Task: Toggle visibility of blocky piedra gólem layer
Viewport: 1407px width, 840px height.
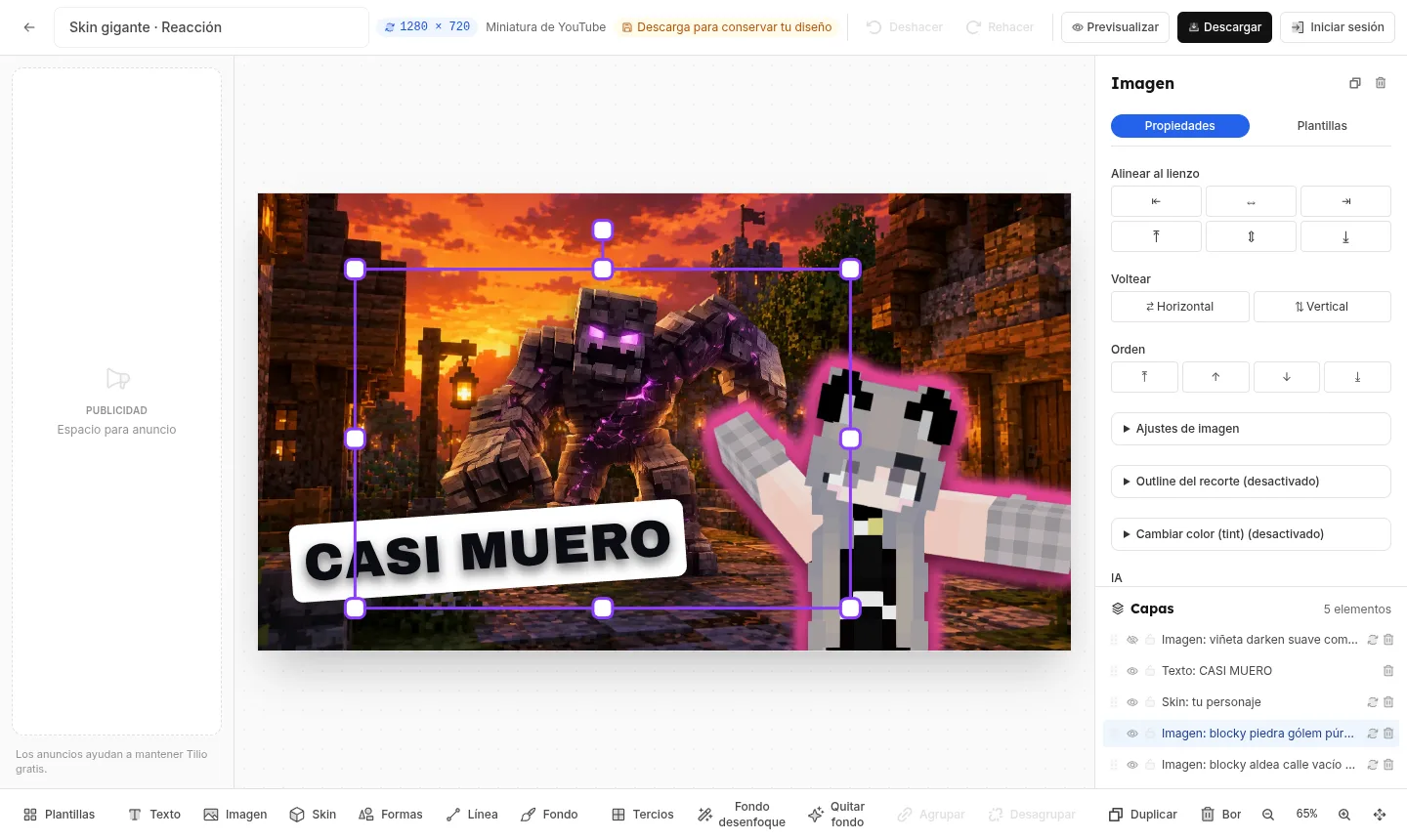Action: click(x=1132, y=734)
